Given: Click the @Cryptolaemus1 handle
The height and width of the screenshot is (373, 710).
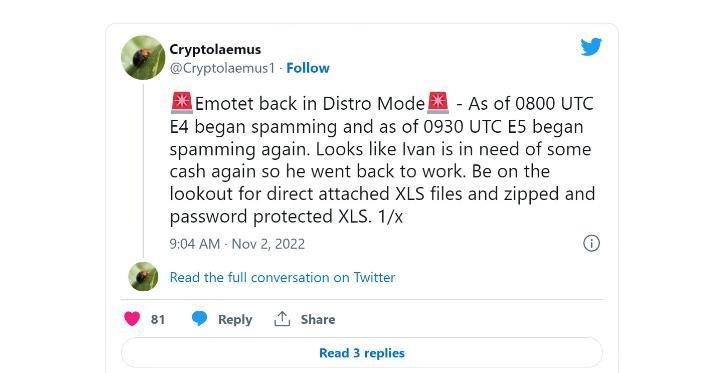Looking at the screenshot, I should tap(222, 68).
